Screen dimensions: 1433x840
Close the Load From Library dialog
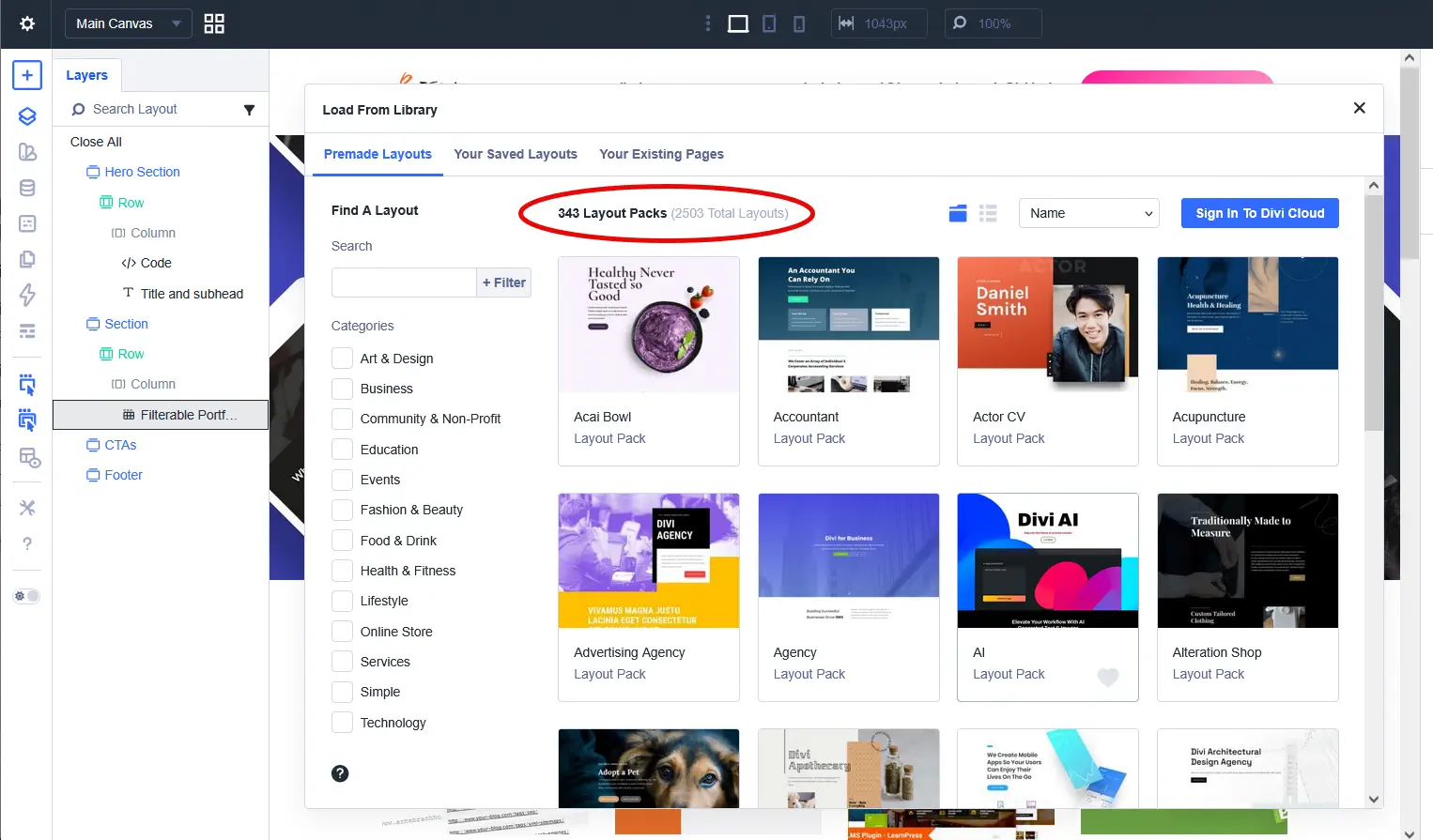coord(1359,108)
